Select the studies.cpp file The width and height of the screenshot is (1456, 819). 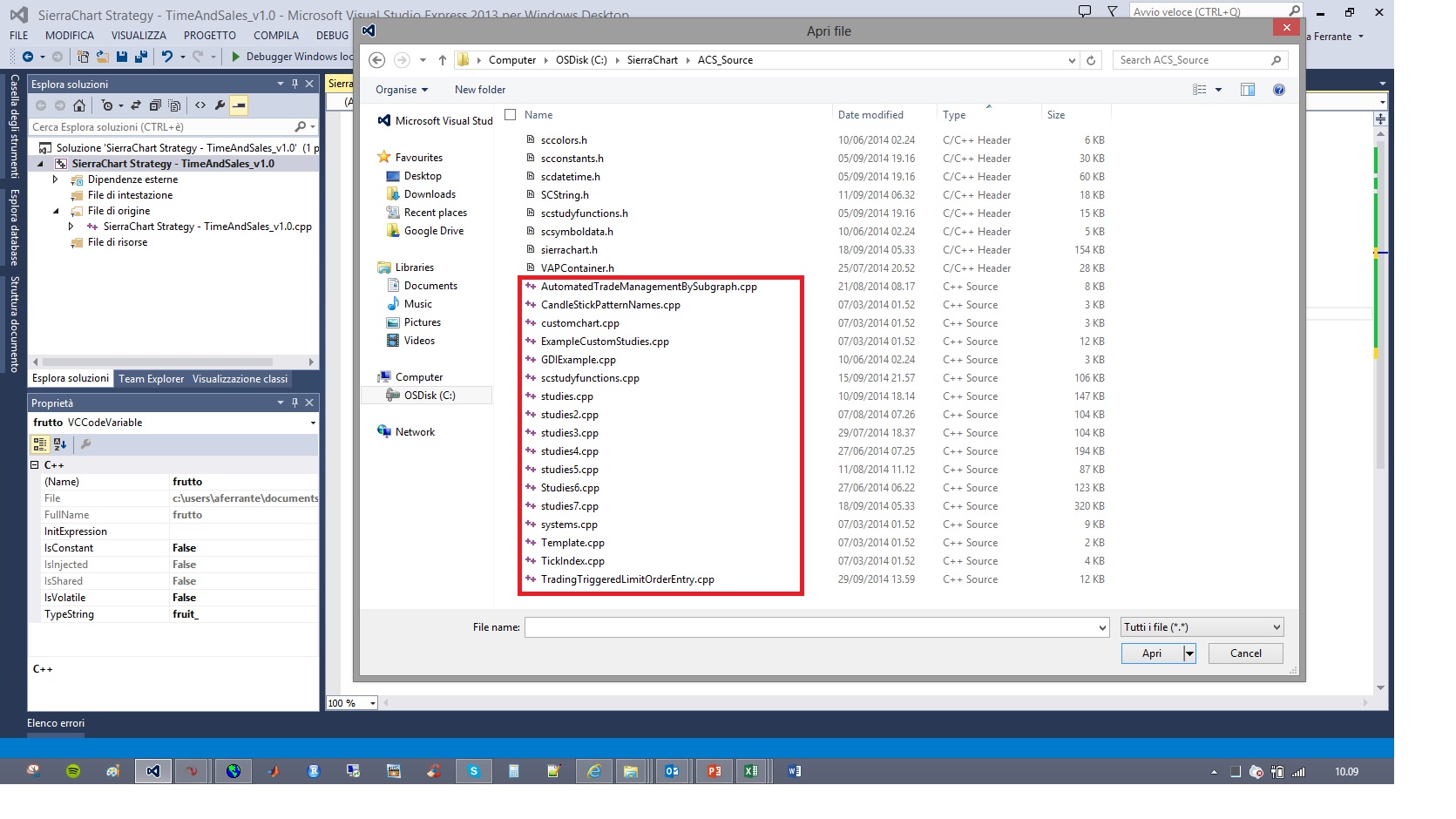[x=566, y=396]
